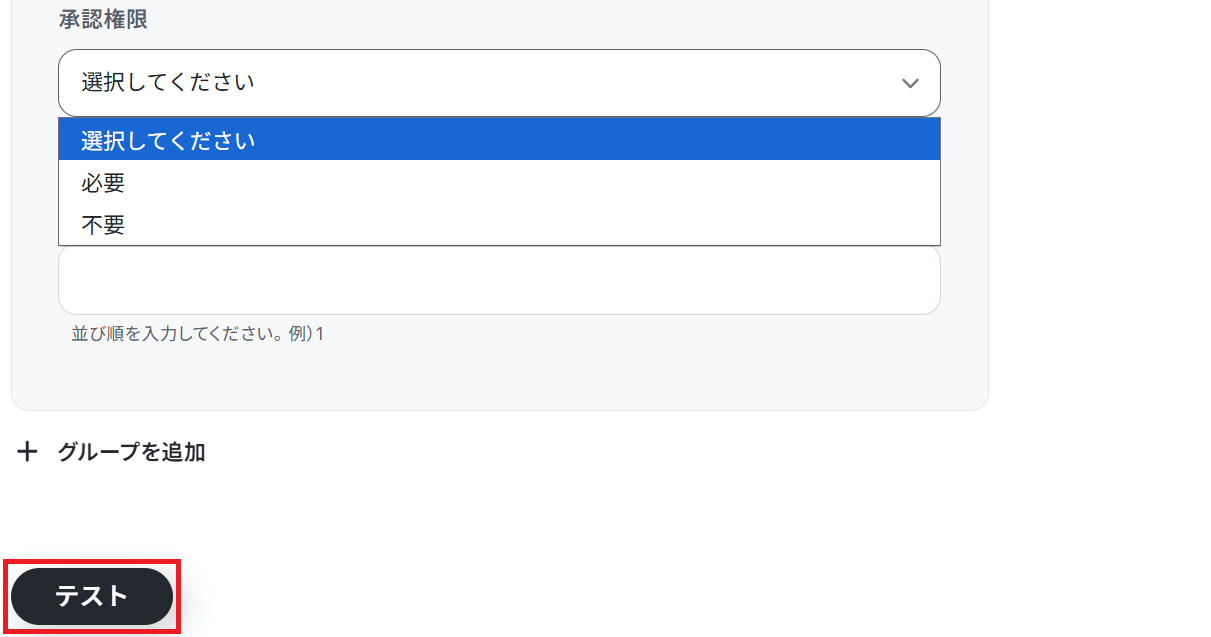Screen dimensions: 1211x637
Task: Open the 承認権限 combo box
Action: [498, 83]
